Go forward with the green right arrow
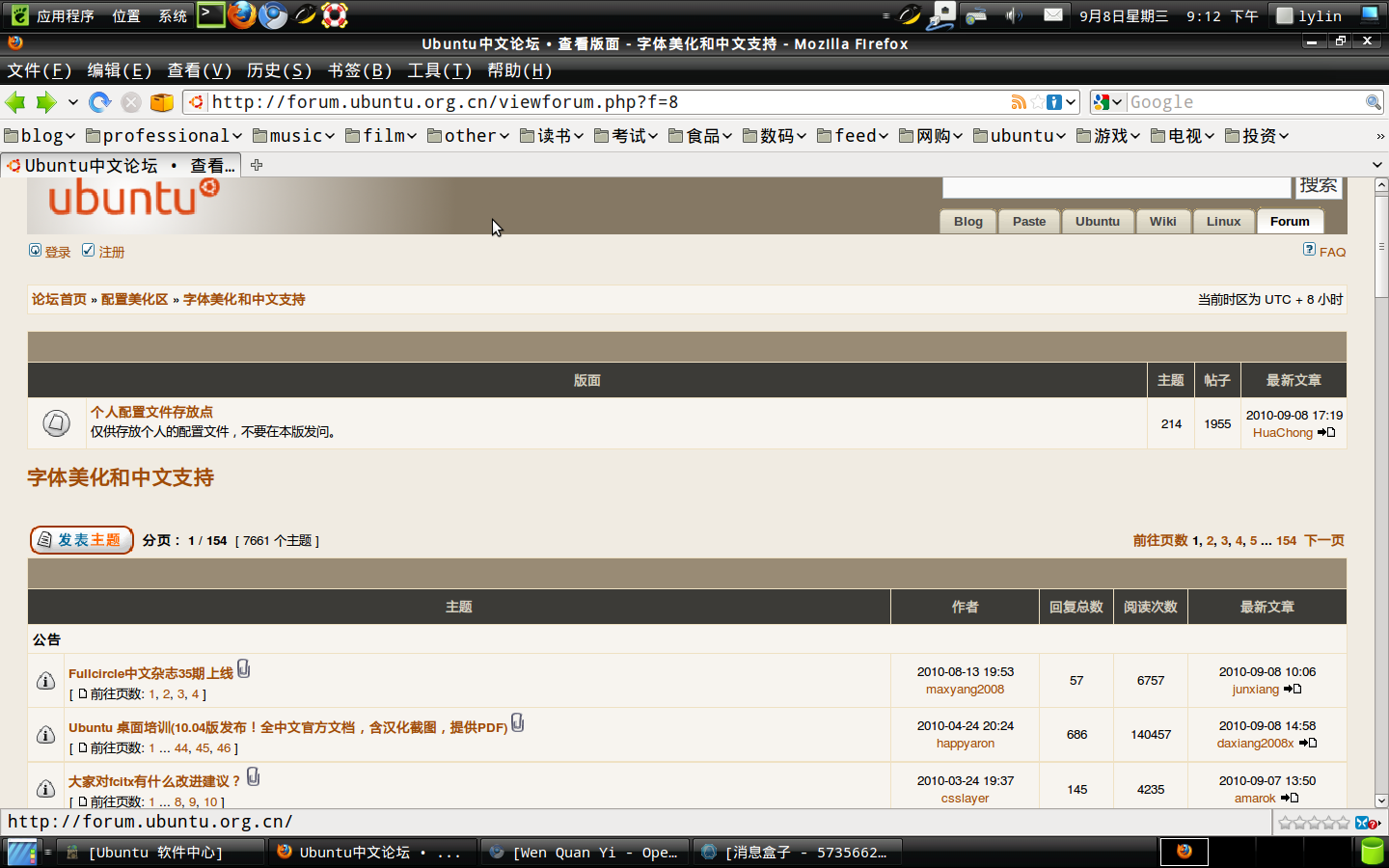 [46, 102]
